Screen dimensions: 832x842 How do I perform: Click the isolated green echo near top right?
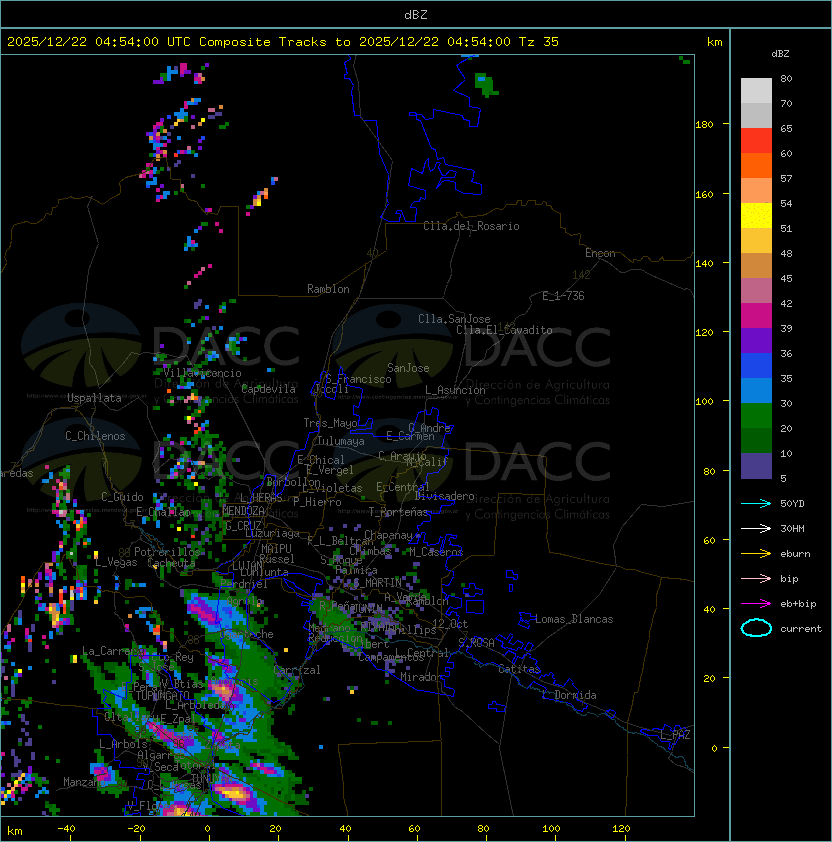[x=487, y=85]
